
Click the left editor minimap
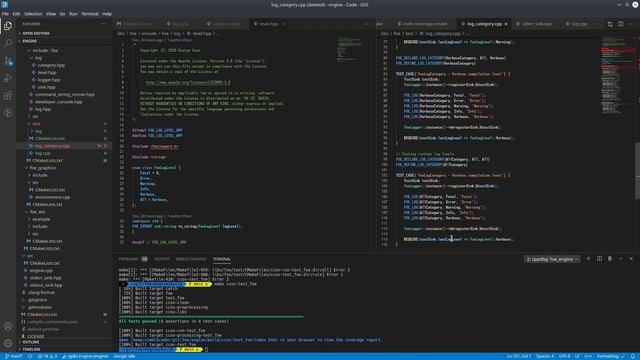tap(349, 49)
